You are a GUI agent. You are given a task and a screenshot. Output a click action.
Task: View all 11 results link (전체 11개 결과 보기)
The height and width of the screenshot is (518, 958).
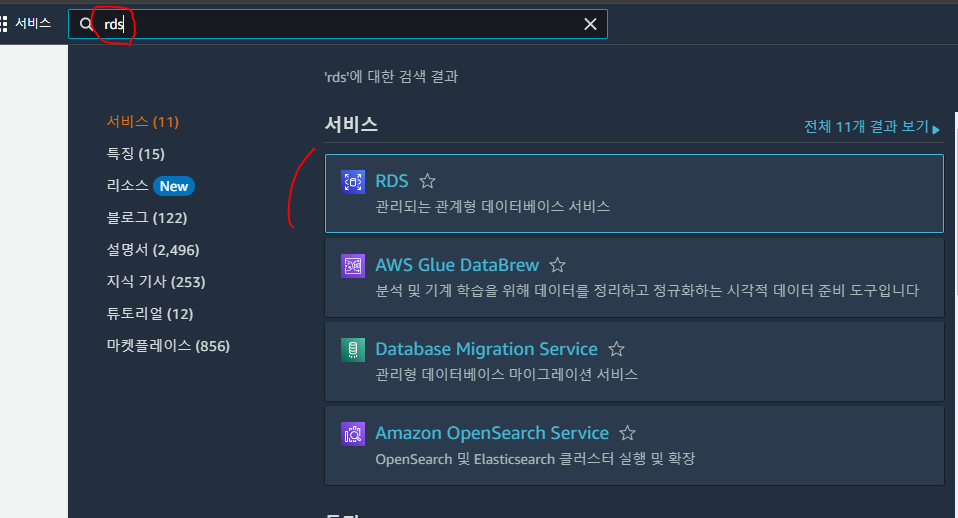tap(872, 126)
